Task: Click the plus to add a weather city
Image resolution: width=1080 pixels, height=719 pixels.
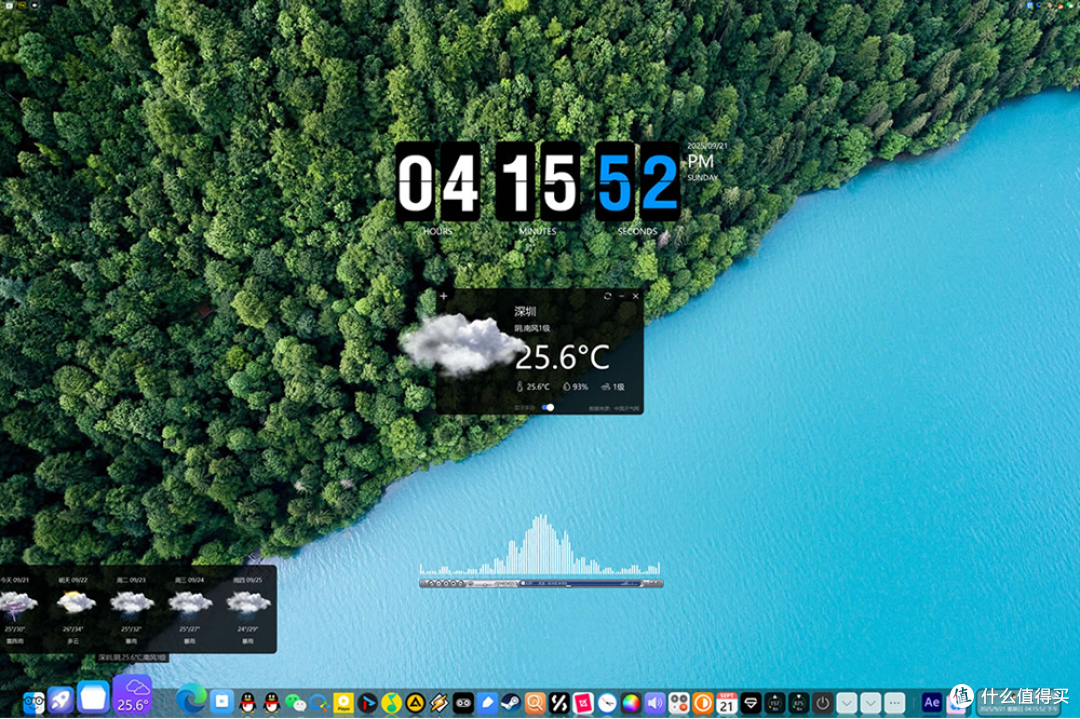Action: 444,296
